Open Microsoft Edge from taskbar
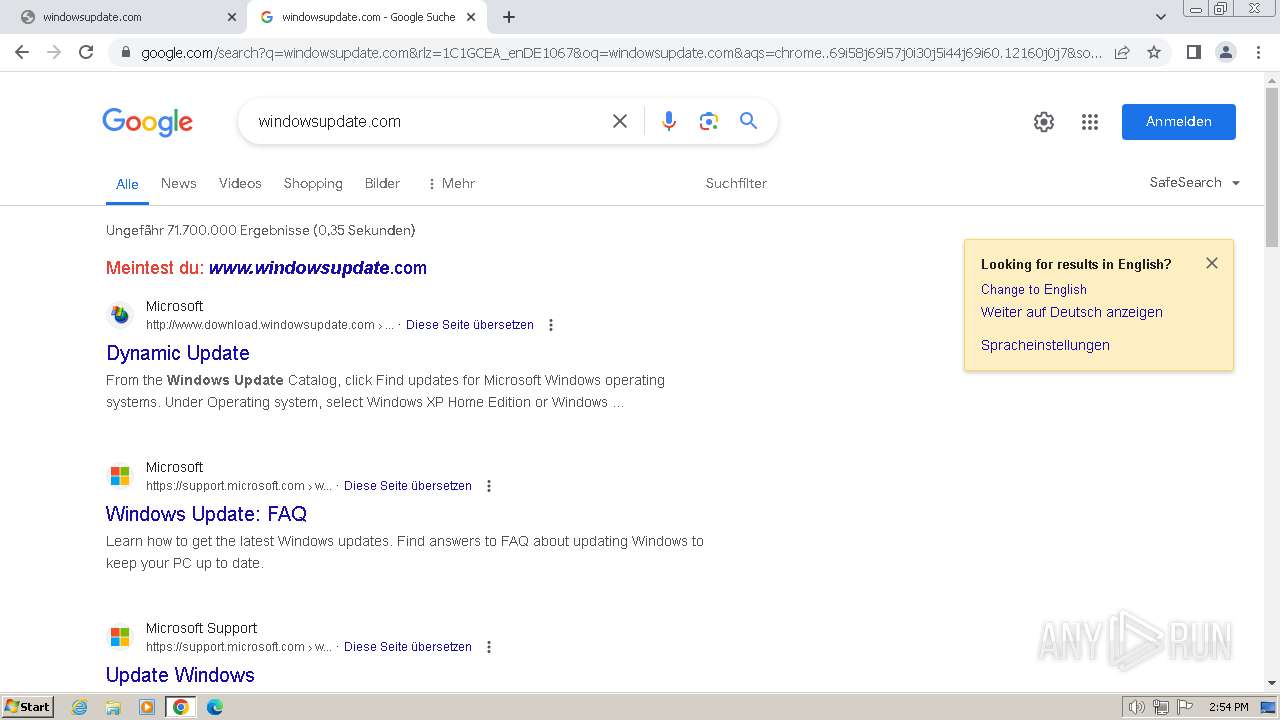This screenshot has width=1280, height=720. (214, 707)
